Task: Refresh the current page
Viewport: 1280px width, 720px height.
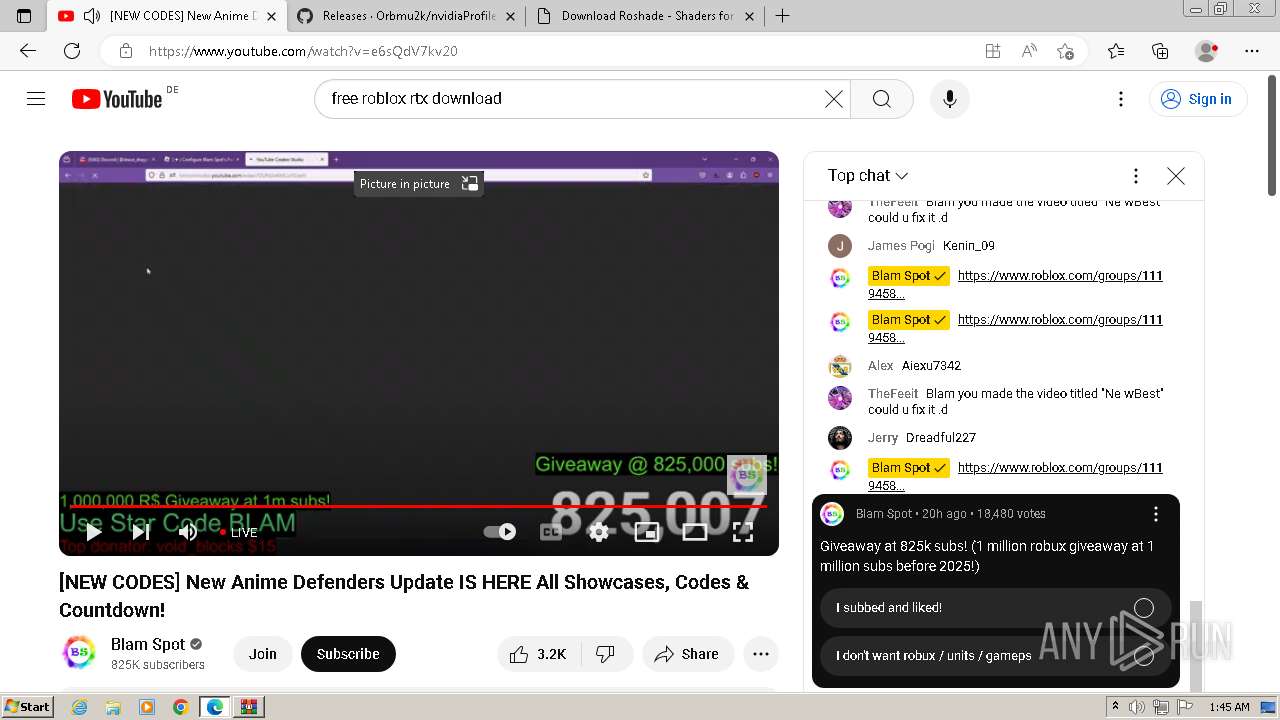Action: [72, 51]
